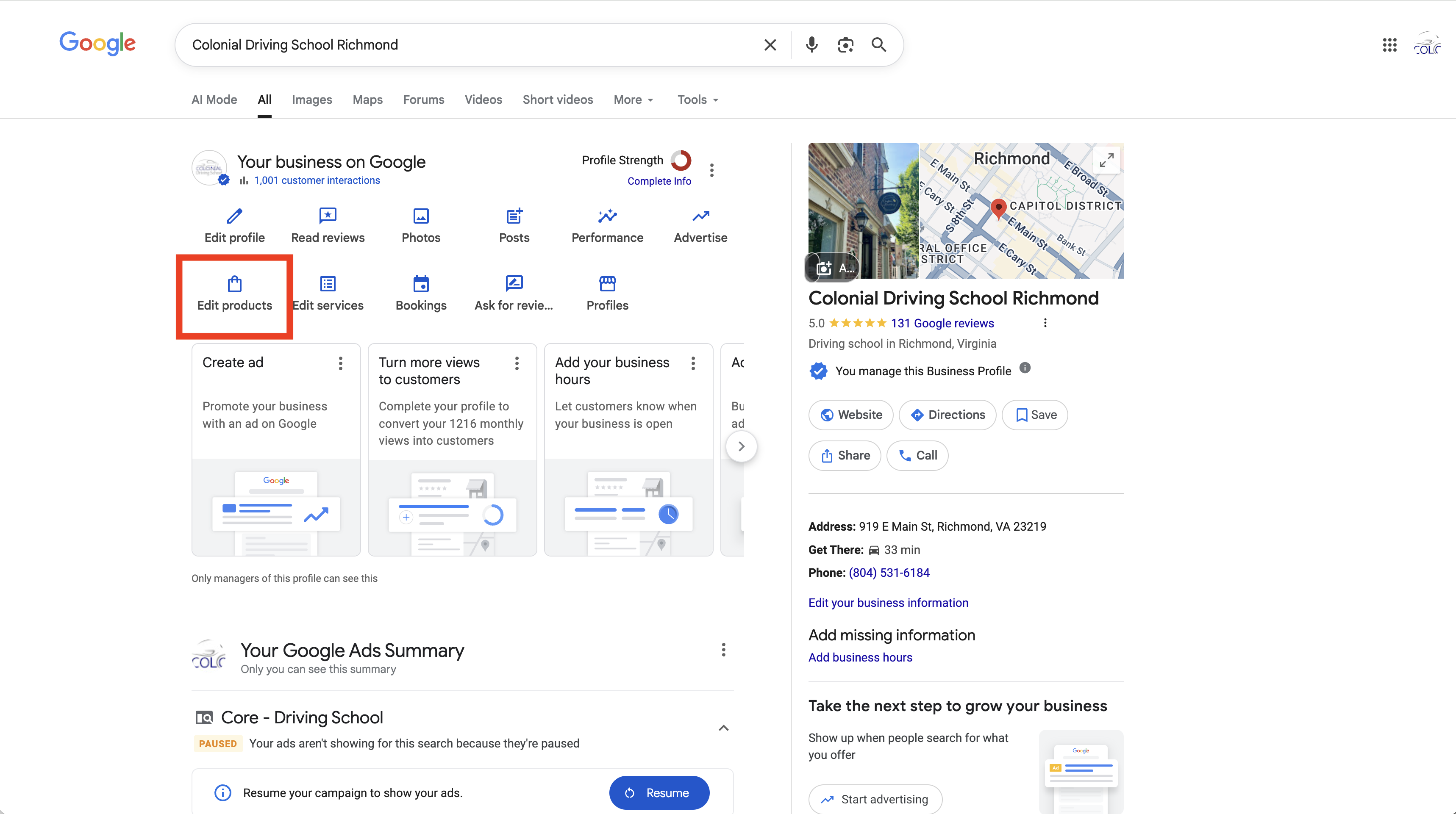Show next suggestion cards with arrow

tap(741, 446)
